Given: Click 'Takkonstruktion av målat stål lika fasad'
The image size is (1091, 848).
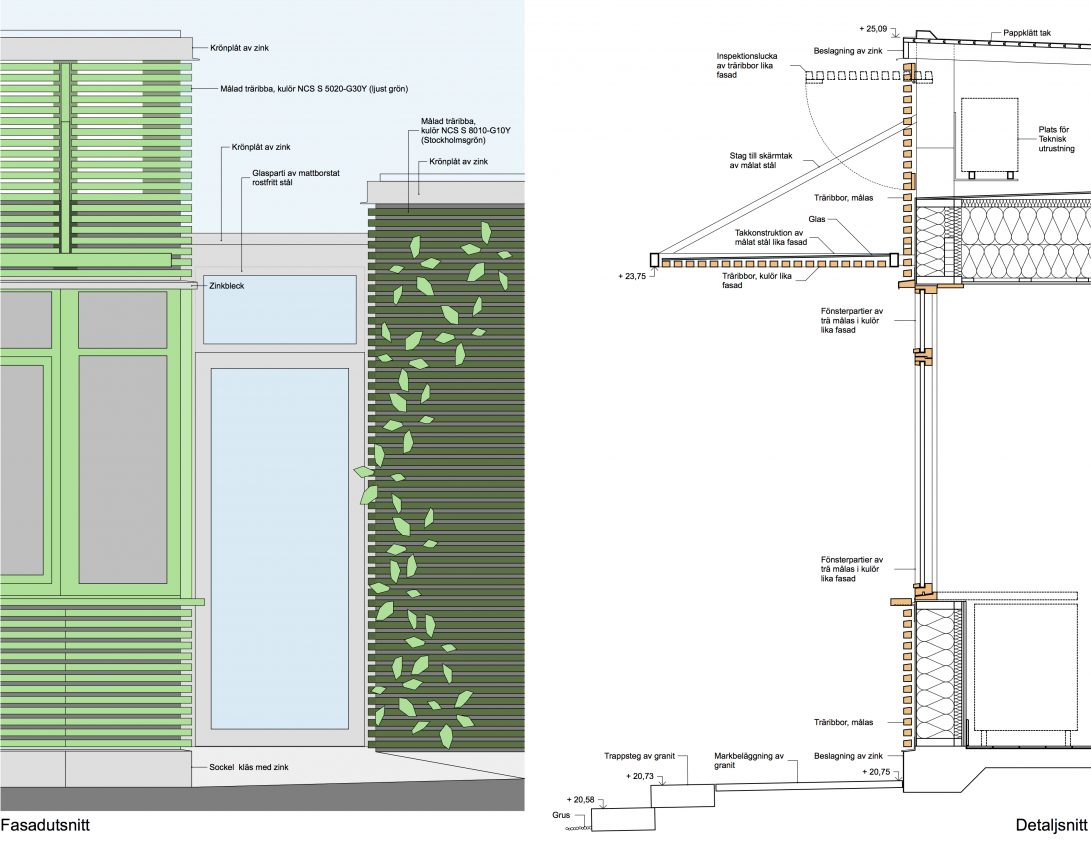Looking at the screenshot, I should [770, 237].
